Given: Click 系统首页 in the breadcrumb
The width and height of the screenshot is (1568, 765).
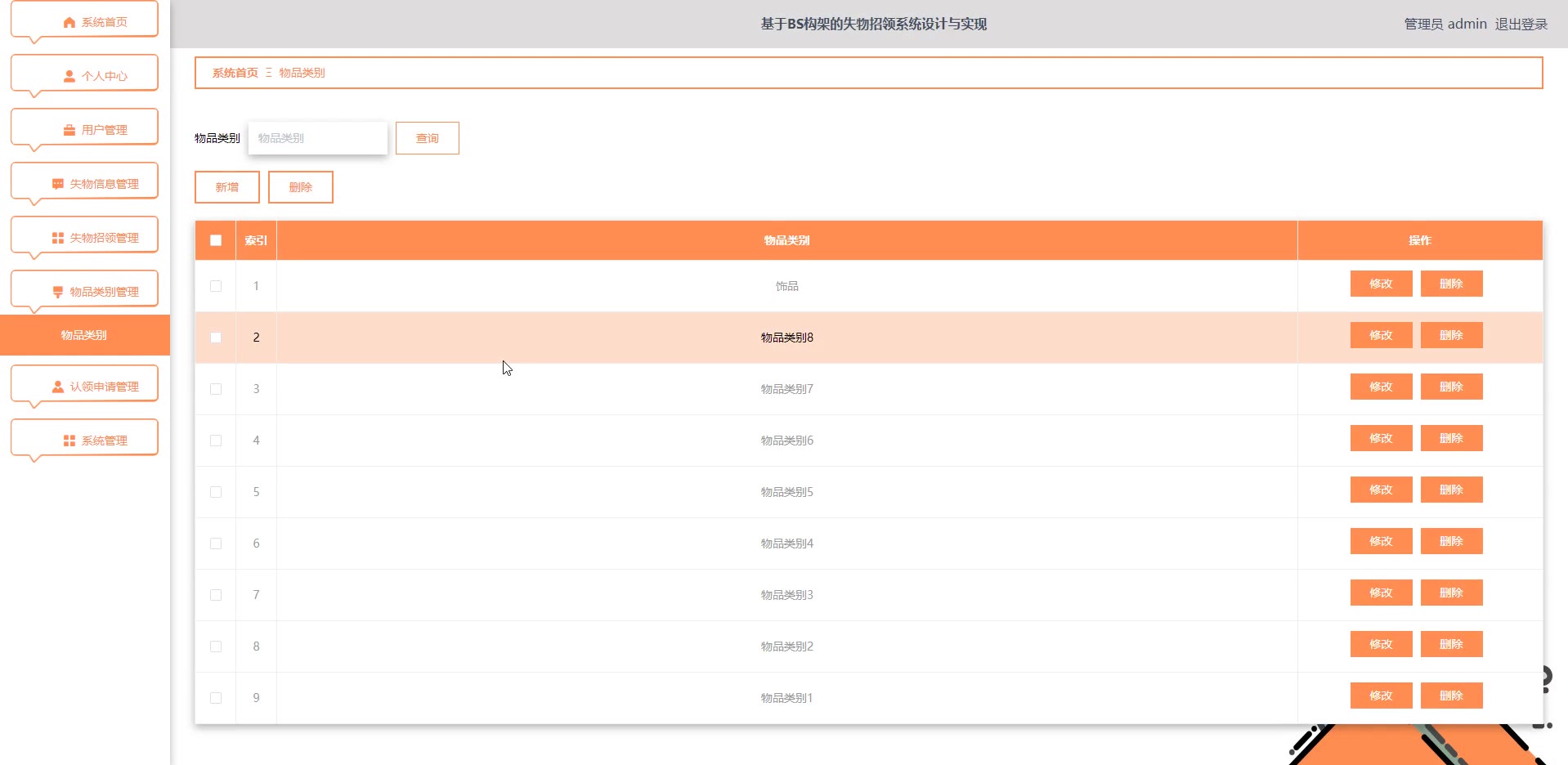Looking at the screenshot, I should [235, 73].
